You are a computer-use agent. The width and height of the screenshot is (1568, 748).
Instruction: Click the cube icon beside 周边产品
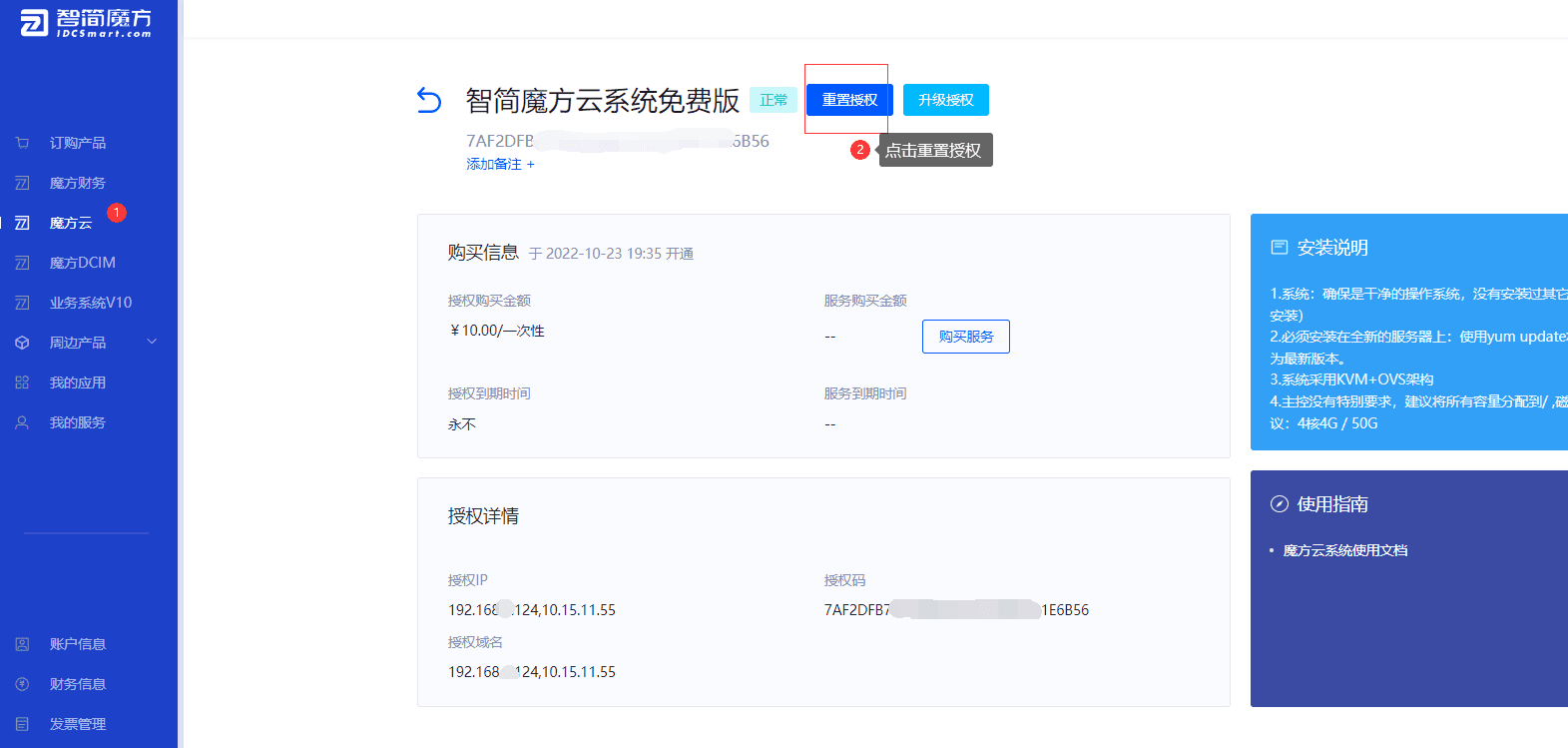tap(22, 343)
